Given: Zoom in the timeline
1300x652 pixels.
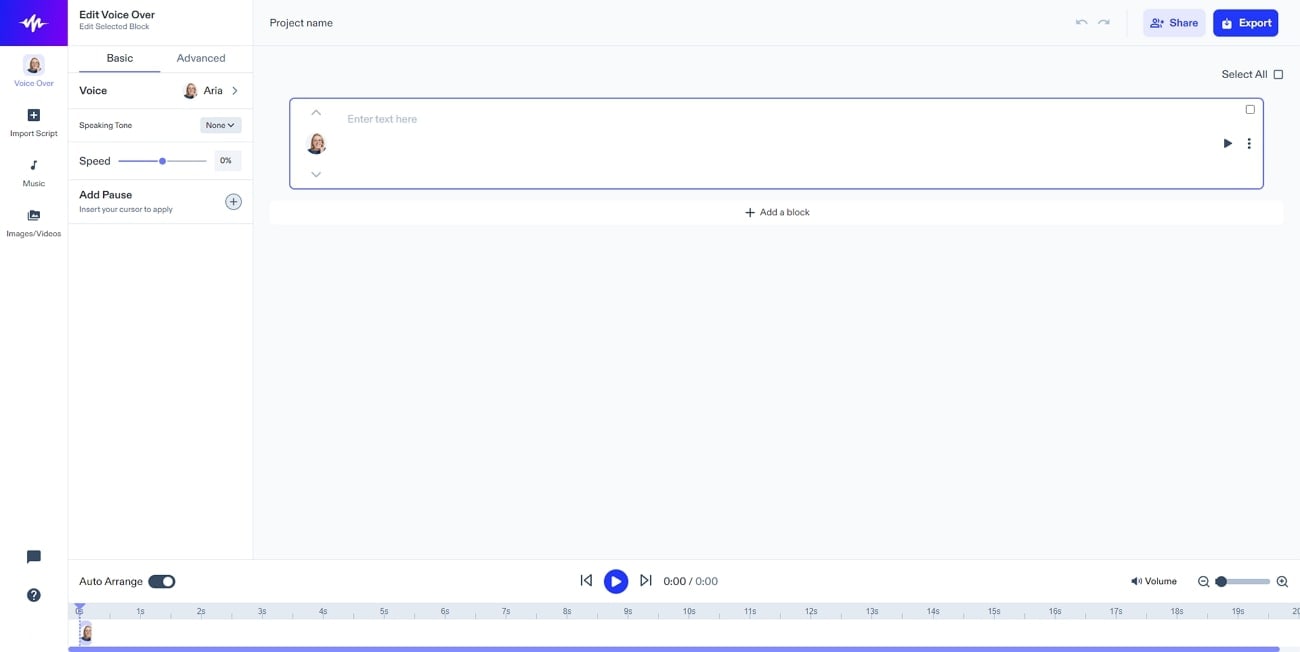Looking at the screenshot, I should [1282, 581].
